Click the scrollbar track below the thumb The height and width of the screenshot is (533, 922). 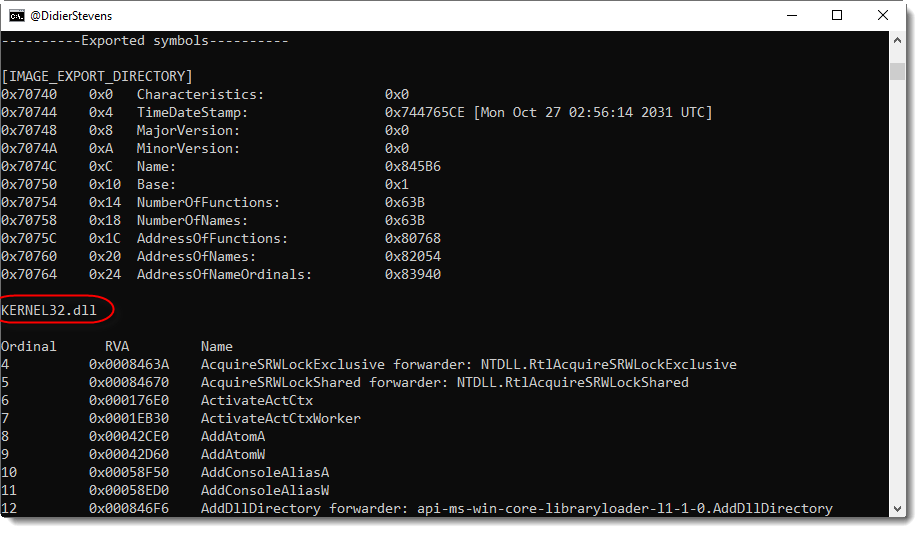point(897,300)
